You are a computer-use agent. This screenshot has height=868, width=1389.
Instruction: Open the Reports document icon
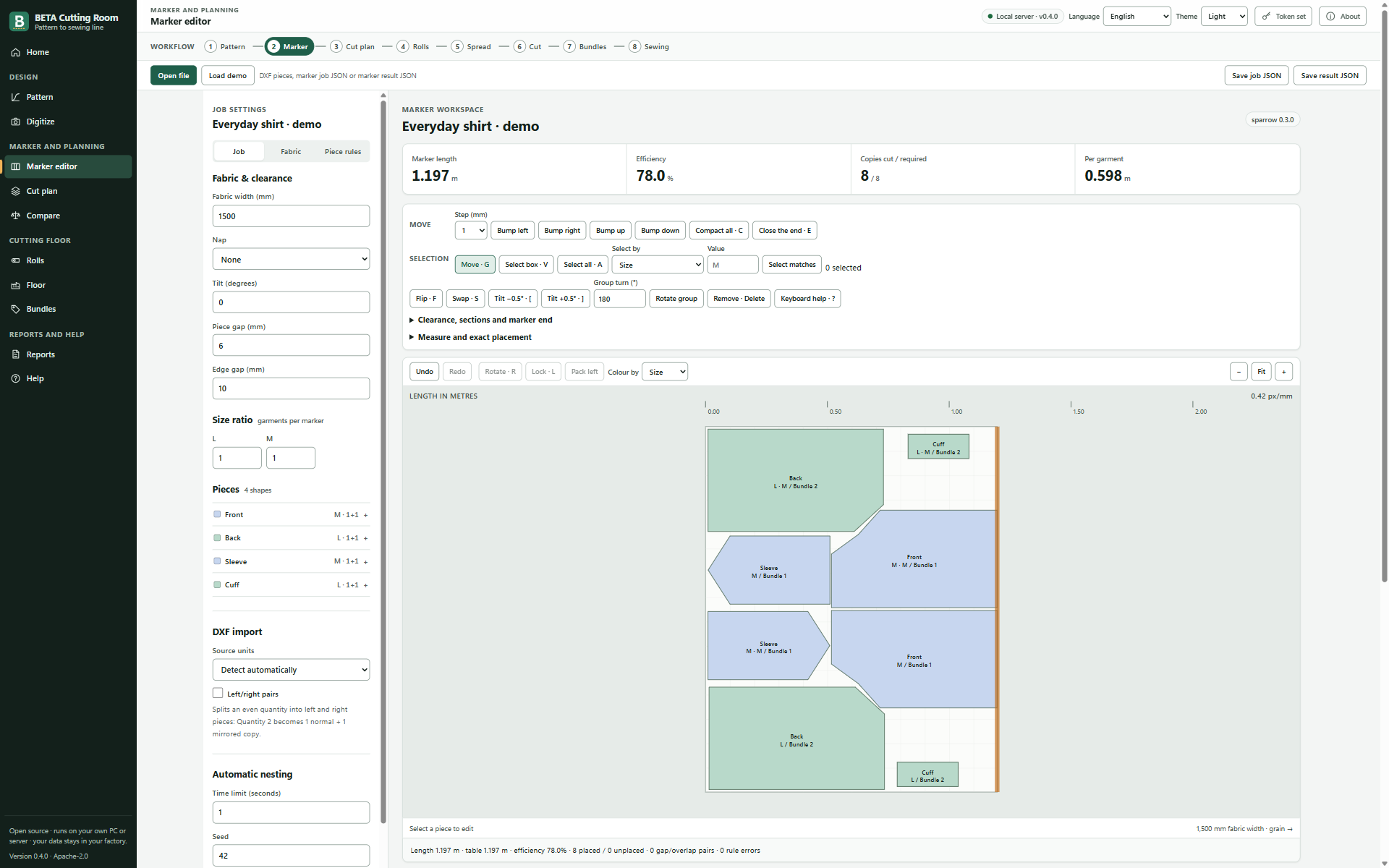coord(16,354)
